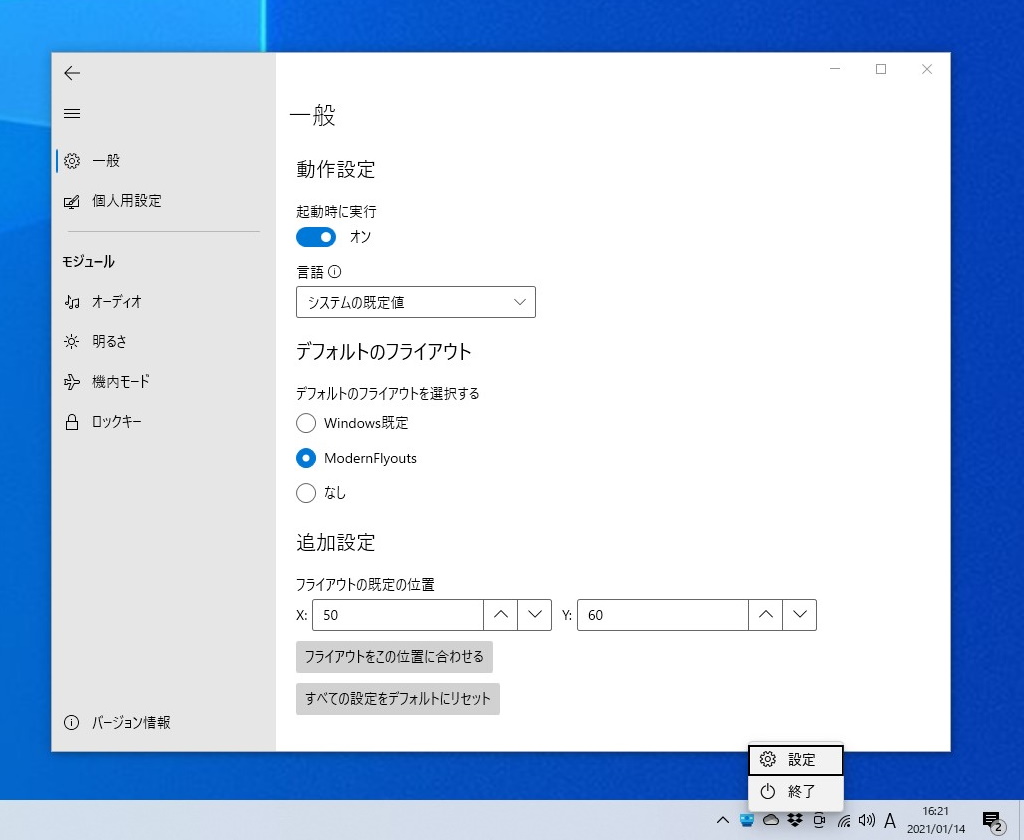The image size is (1024, 840).
Task: Turn off the 起動時に実行 toggle
Action: click(x=316, y=237)
